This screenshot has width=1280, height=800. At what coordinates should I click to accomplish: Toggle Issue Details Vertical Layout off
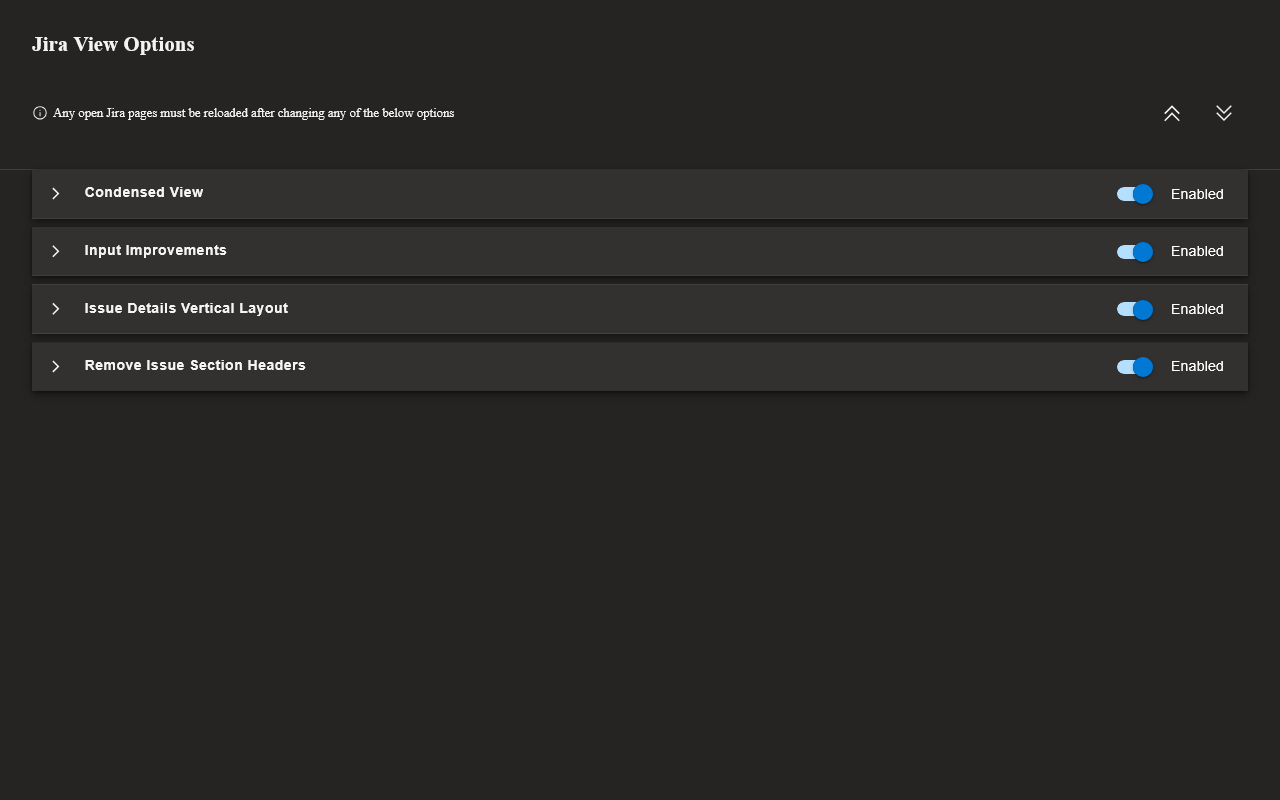tap(1134, 310)
